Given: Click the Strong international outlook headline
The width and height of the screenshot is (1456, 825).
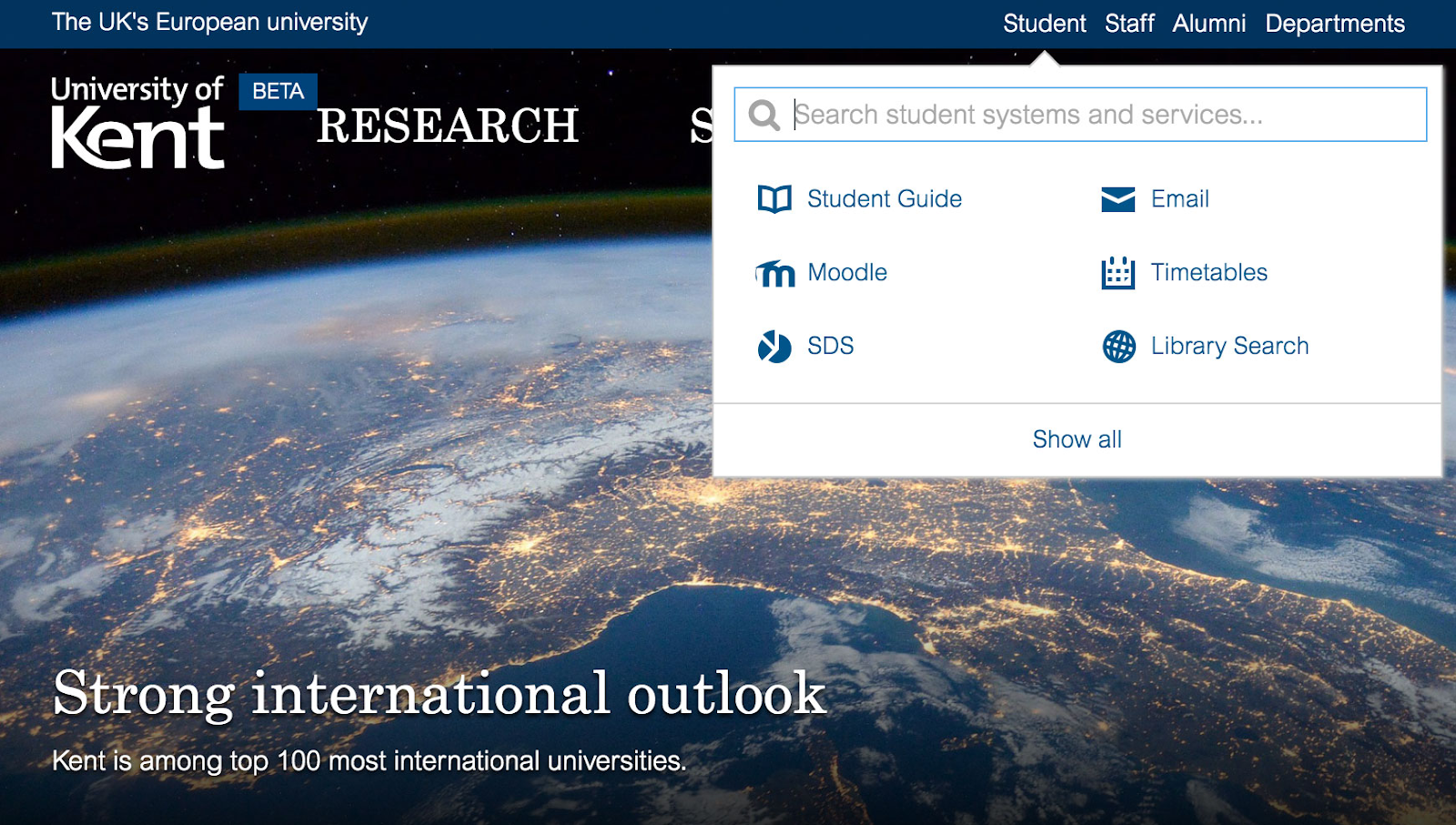Looking at the screenshot, I should pos(440,694).
